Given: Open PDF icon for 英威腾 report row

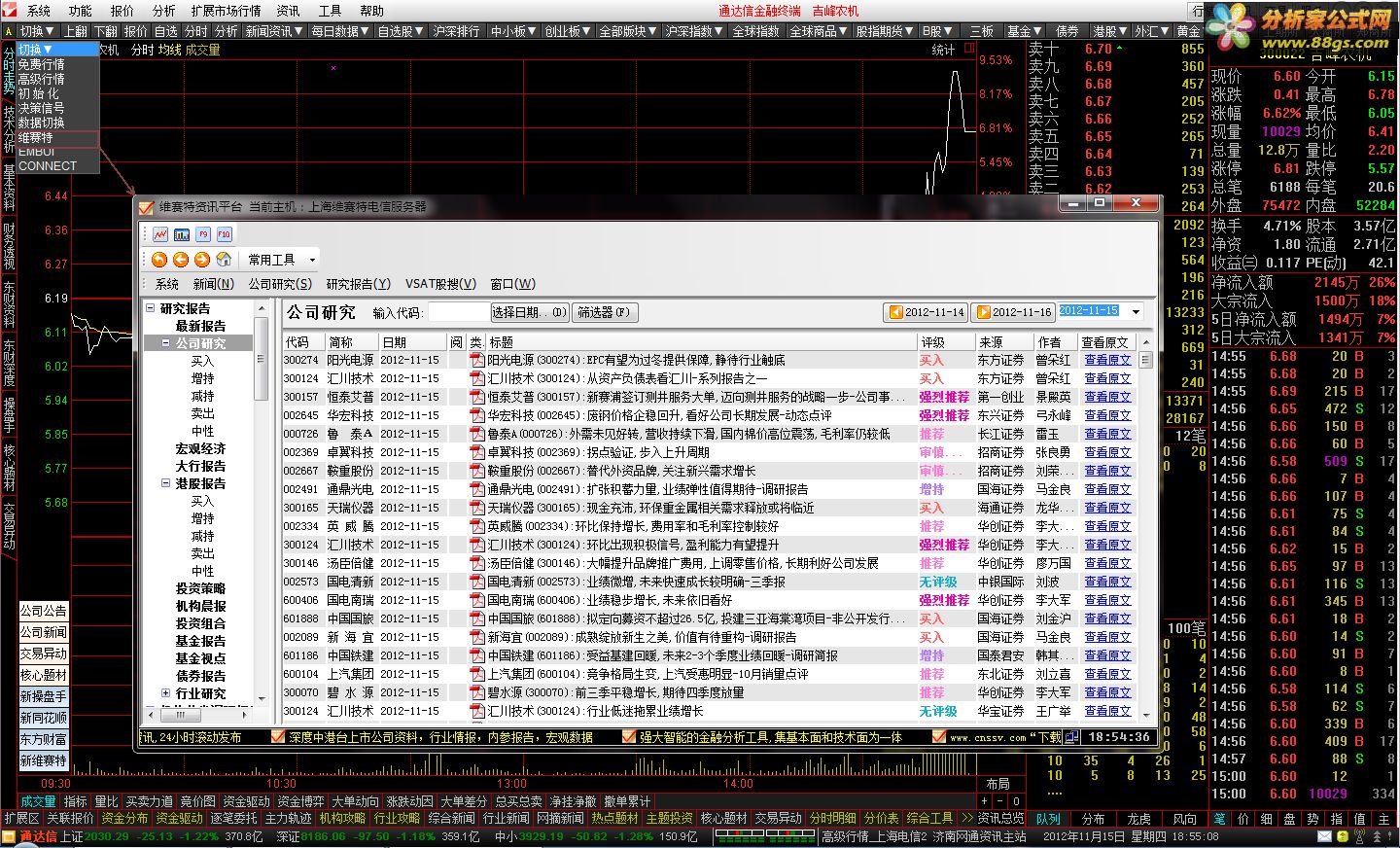Looking at the screenshot, I should (477, 526).
